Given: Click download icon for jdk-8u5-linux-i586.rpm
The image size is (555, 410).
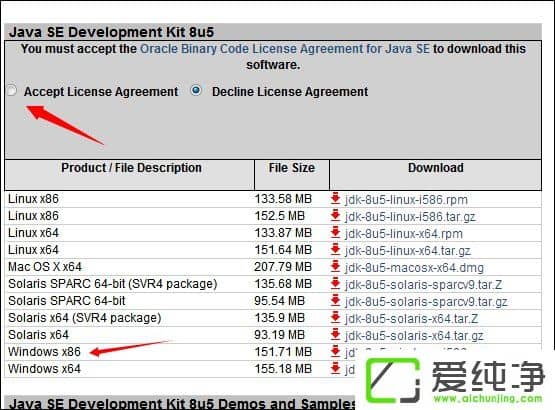Looking at the screenshot, I should tap(335, 199).
